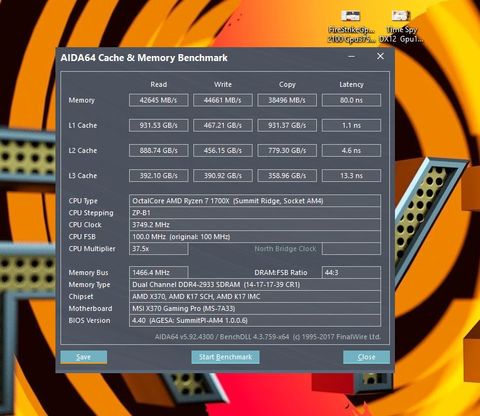Click the CPU Stepping label

[91, 213]
